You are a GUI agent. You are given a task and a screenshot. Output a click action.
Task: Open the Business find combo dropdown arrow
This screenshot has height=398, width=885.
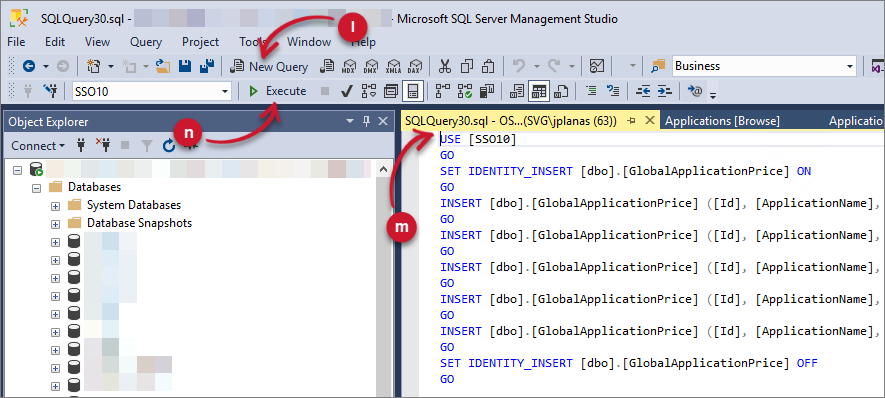point(850,67)
